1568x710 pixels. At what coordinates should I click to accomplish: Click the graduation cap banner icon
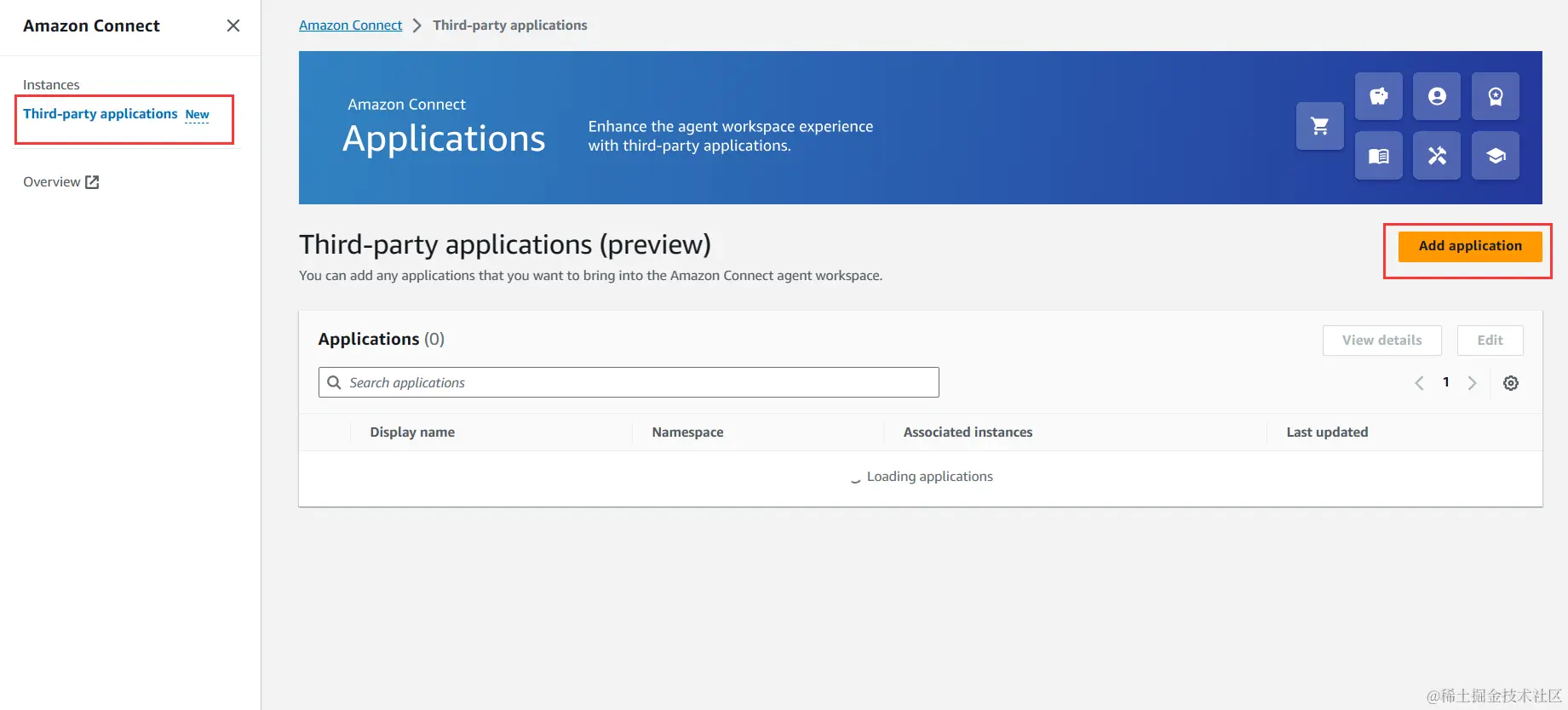pyautogui.click(x=1496, y=156)
